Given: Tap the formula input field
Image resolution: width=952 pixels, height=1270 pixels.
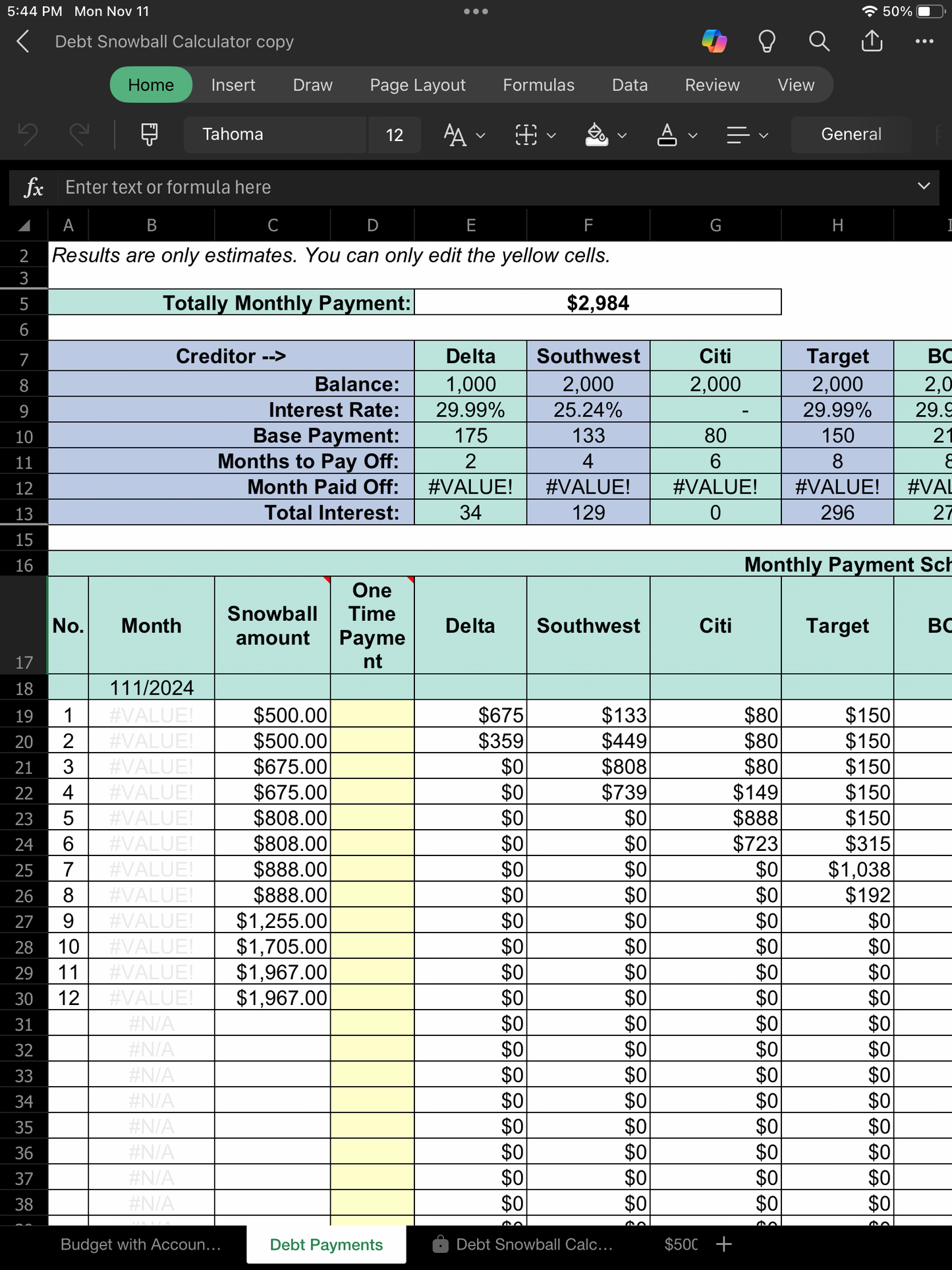Looking at the screenshot, I should (488, 187).
